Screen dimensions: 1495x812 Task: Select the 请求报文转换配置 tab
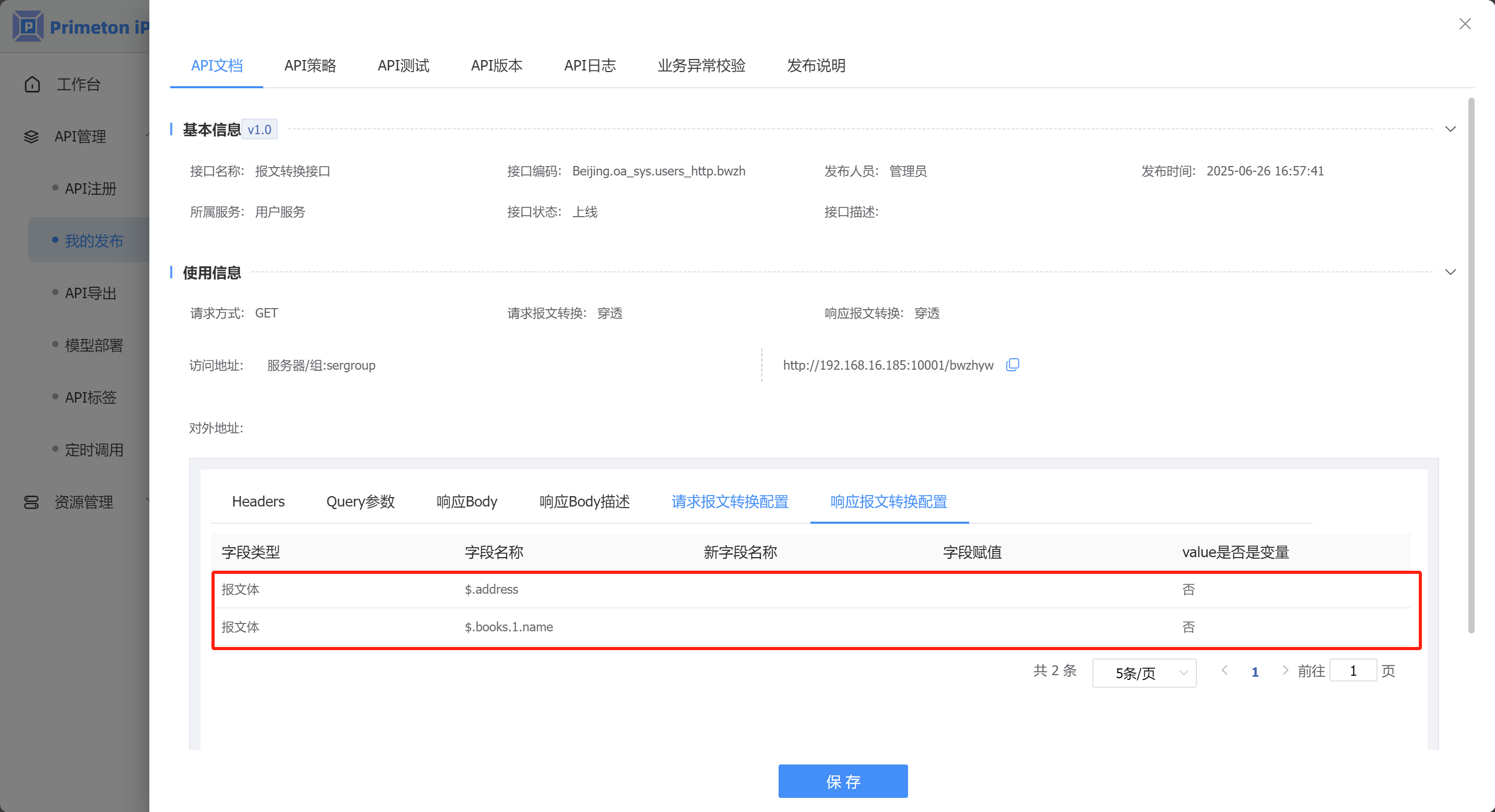(729, 501)
